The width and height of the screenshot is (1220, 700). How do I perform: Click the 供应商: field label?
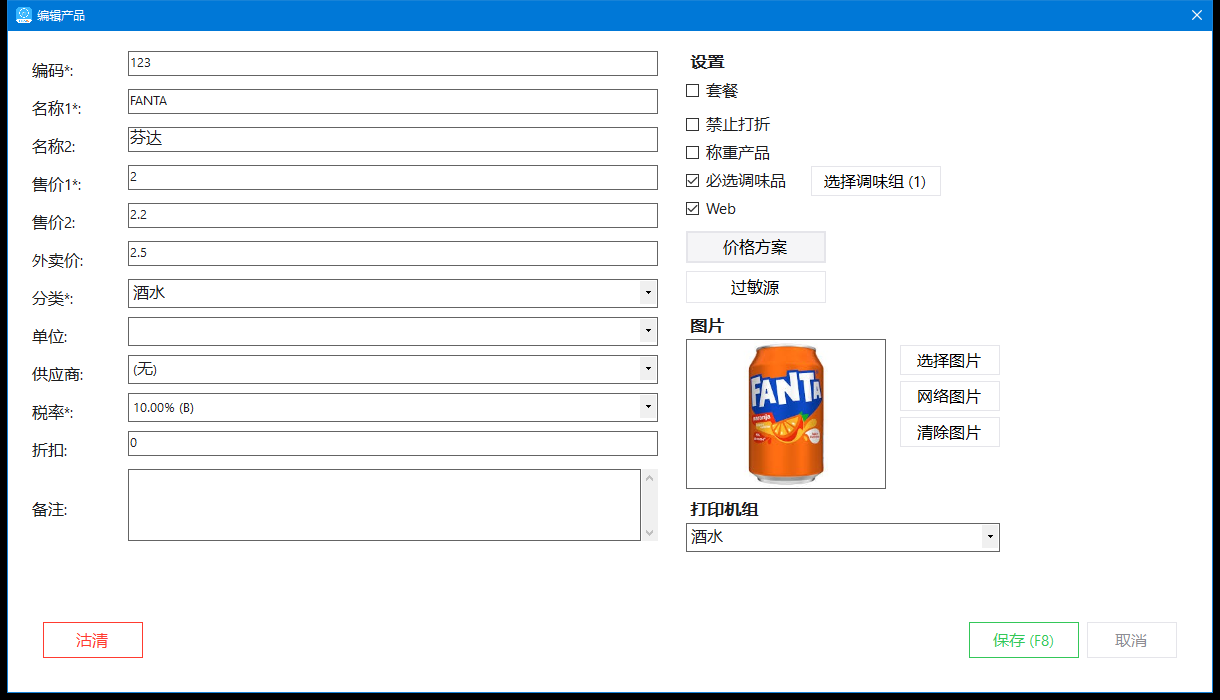tap(57, 374)
